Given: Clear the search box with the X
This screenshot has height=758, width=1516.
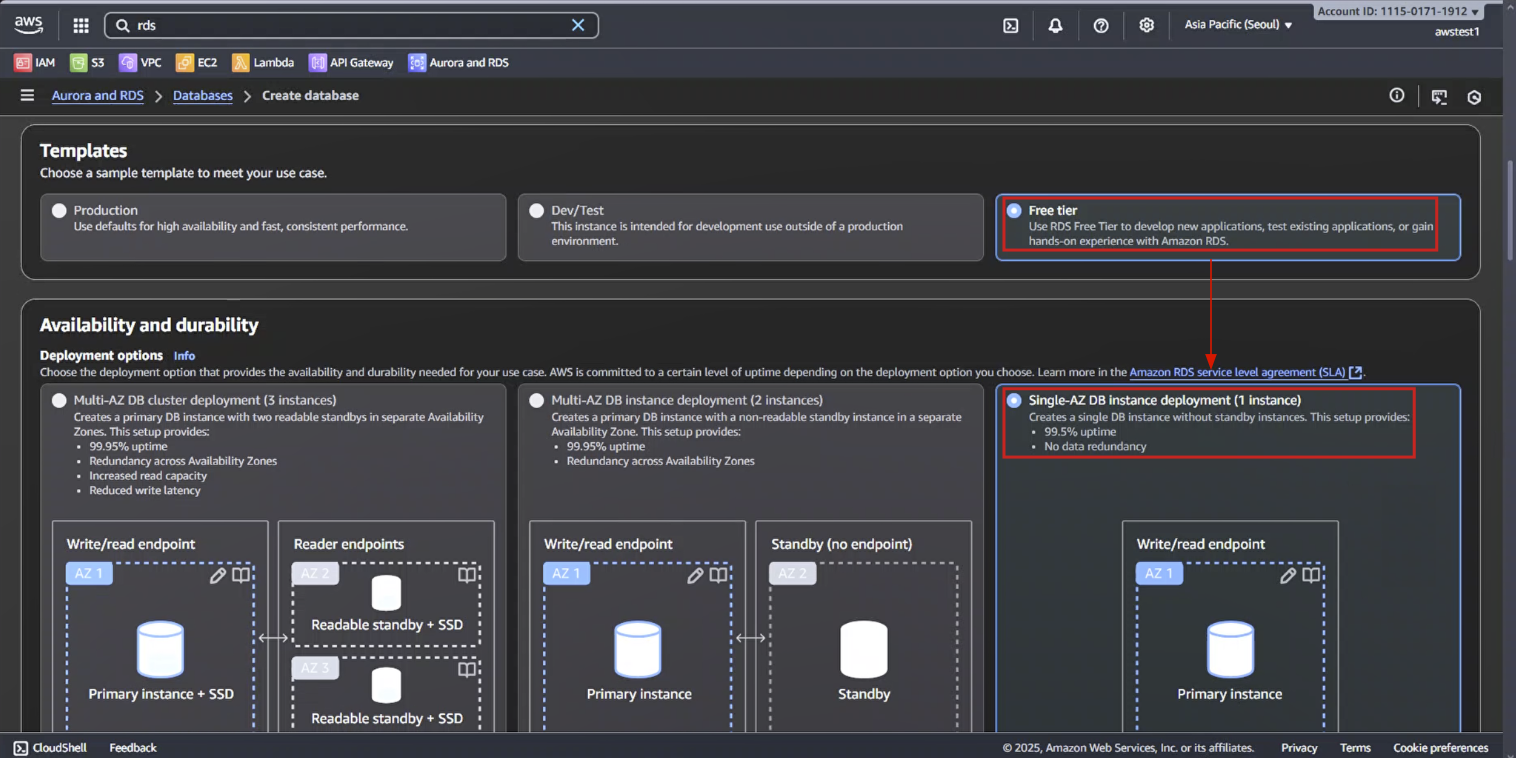Looking at the screenshot, I should click(578, 25).
